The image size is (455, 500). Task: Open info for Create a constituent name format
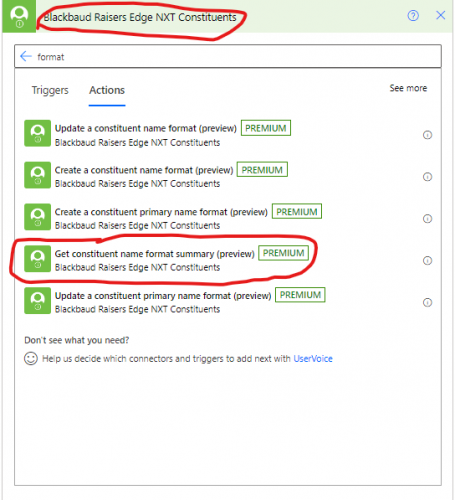click(427, 177)
